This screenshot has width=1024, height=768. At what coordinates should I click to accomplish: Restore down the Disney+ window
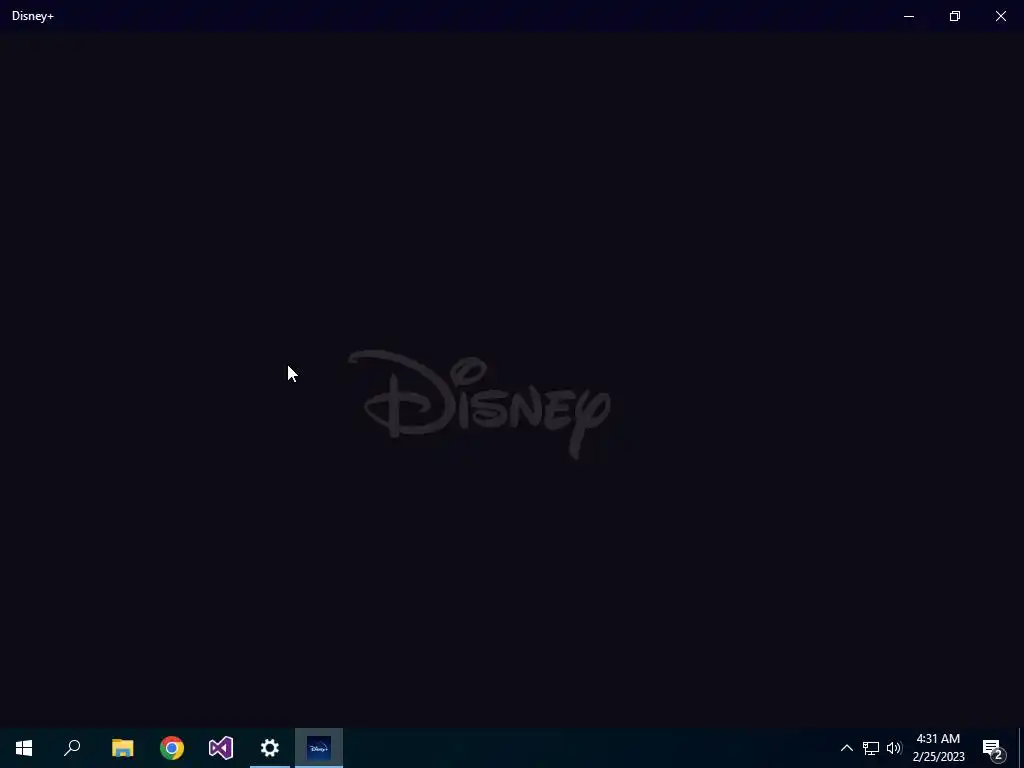(x=955, y=16)
